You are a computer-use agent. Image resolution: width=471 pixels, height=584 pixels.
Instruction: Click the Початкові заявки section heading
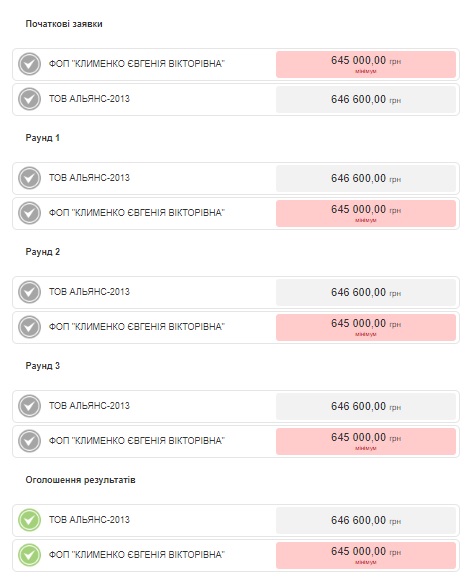click(64, 24)
